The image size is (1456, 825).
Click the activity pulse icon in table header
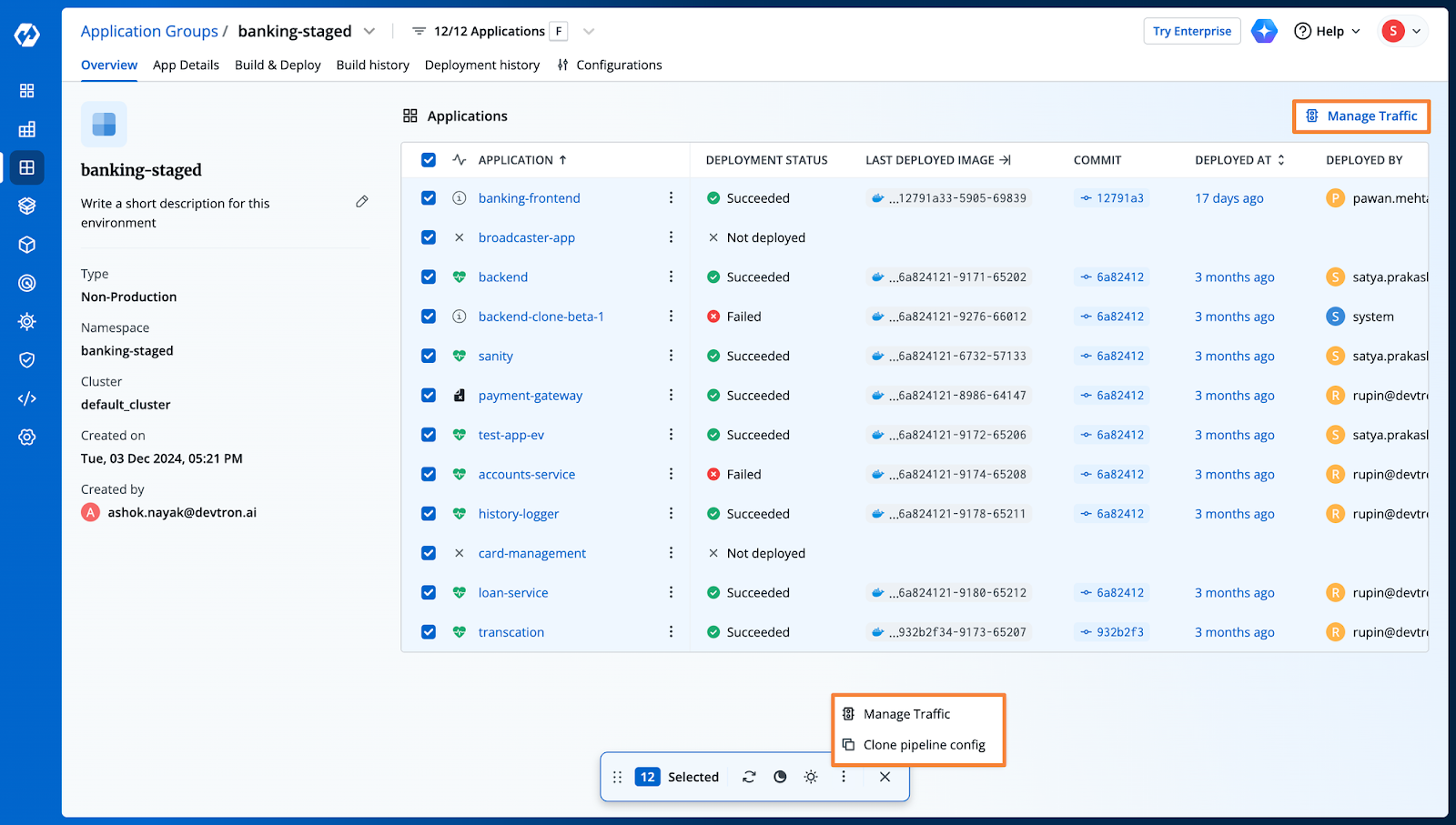coord(460,160)
